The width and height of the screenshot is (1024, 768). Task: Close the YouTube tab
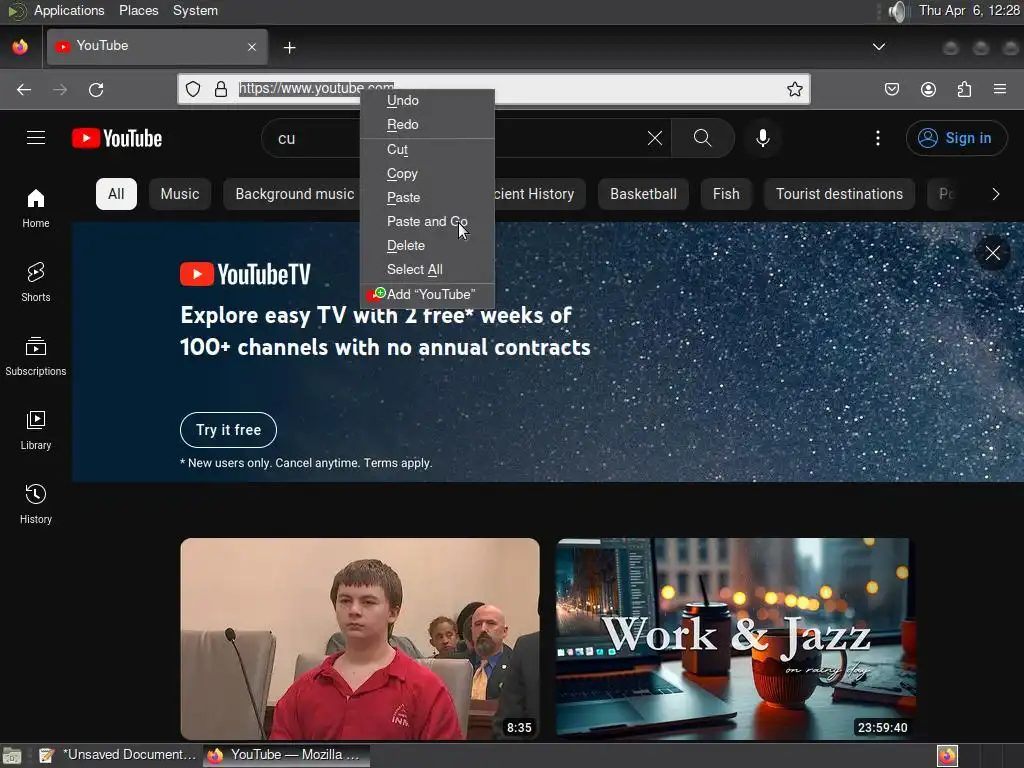(252, 47)
